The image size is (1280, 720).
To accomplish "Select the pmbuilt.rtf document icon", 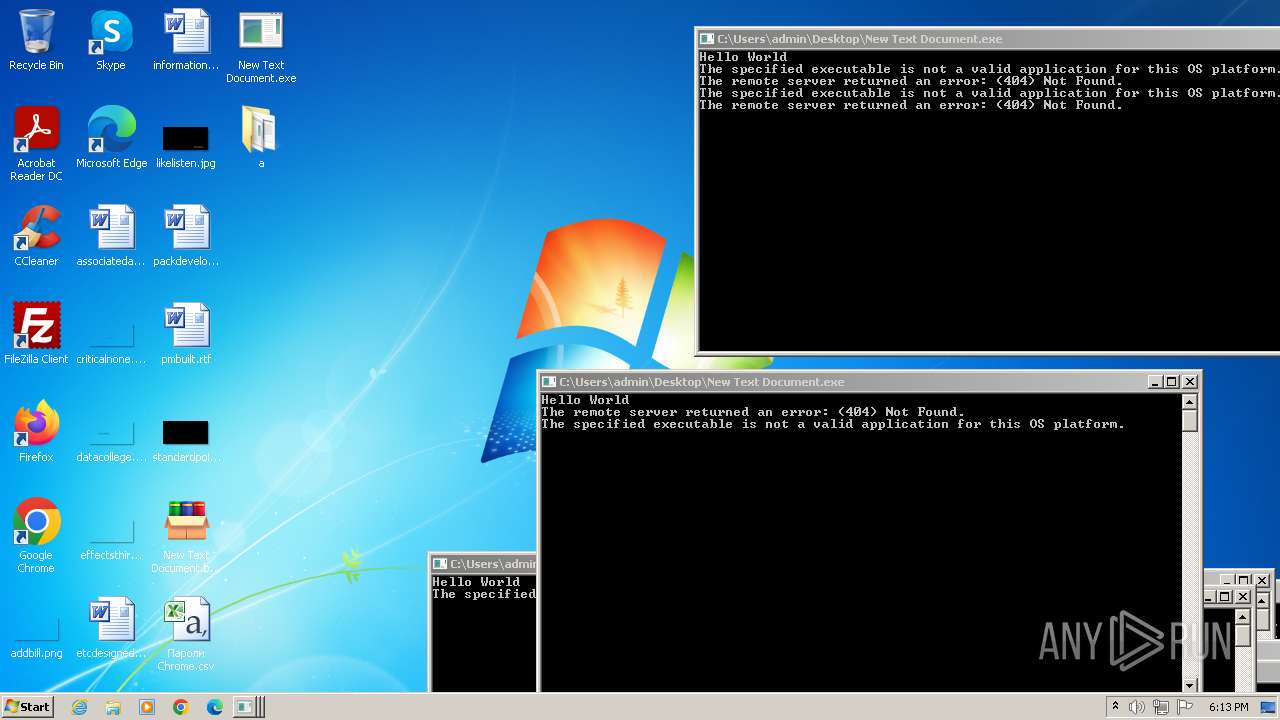I will pos(186,334).
